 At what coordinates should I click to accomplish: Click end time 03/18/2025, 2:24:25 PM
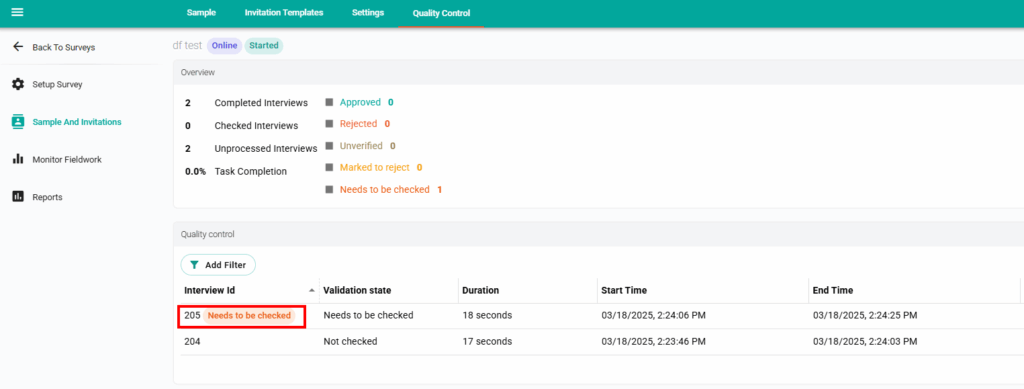click(x=865, y=315)
